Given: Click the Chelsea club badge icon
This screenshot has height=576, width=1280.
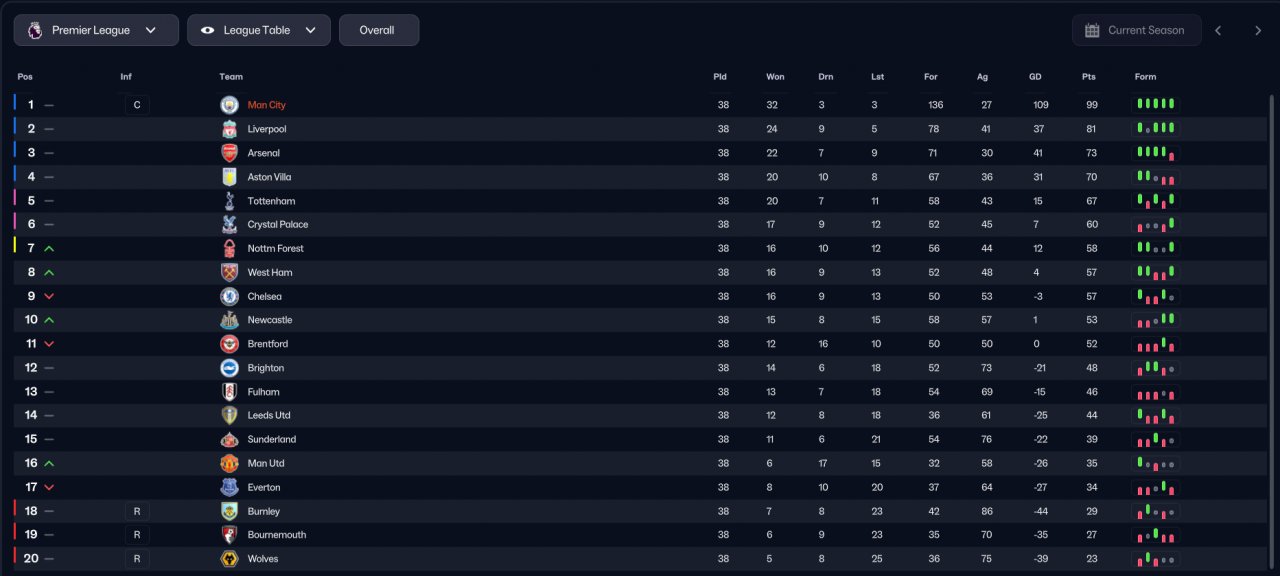Looking at the screenshot, I should point(230,296).
